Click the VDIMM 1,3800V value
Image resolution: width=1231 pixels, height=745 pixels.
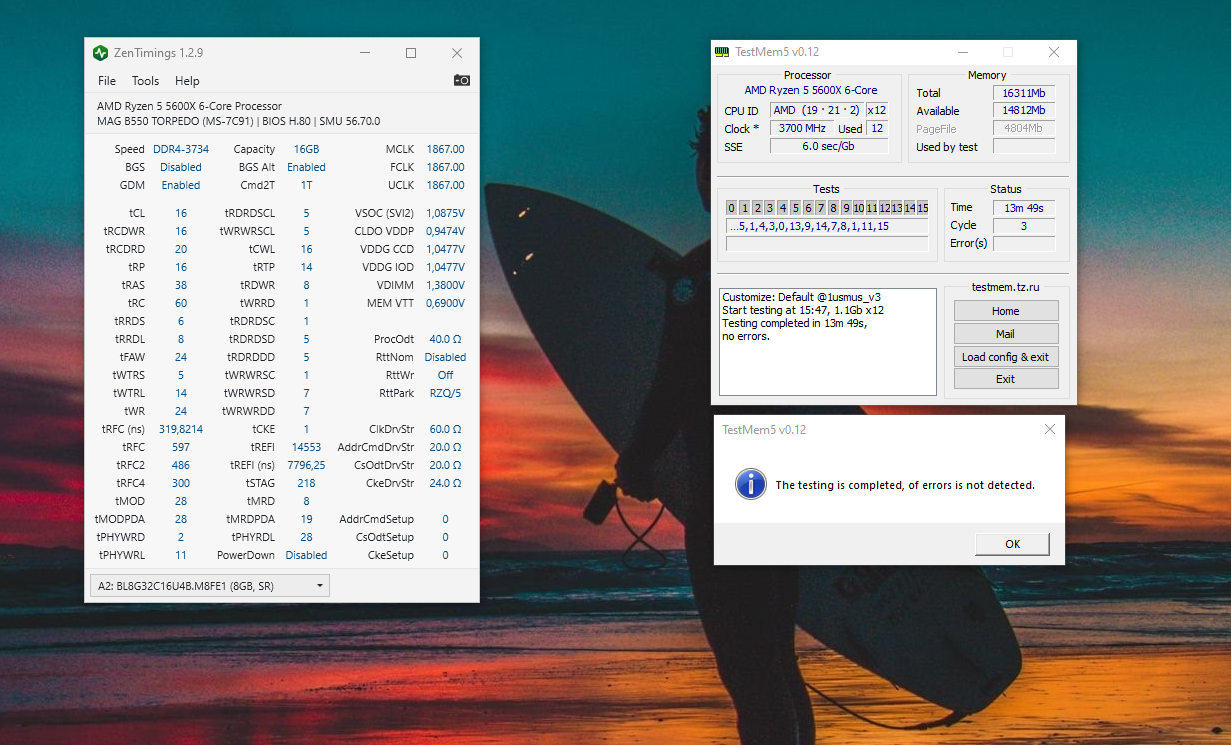coord(445,285)
